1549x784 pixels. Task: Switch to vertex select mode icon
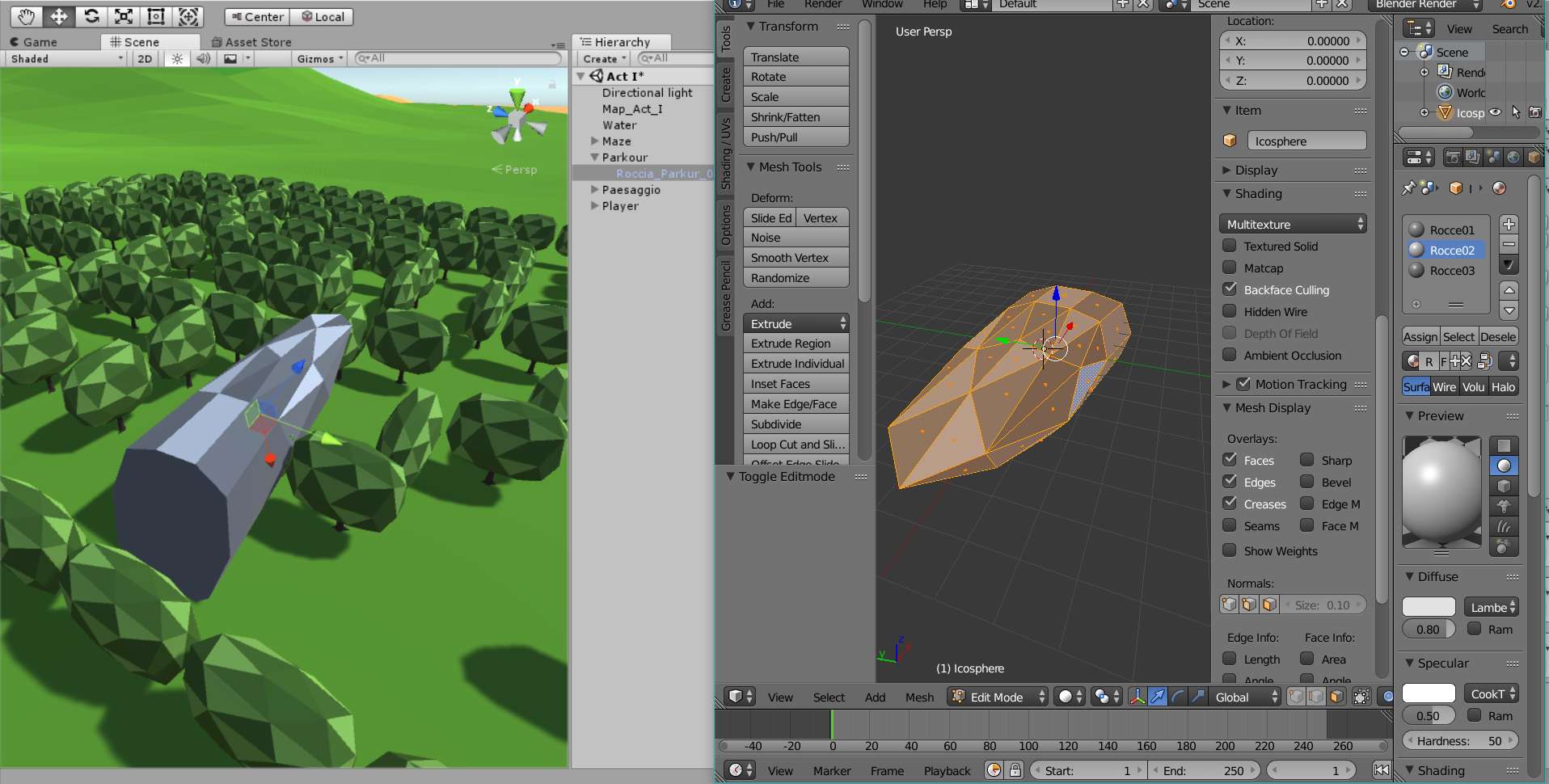click(x=1297, y=697)
